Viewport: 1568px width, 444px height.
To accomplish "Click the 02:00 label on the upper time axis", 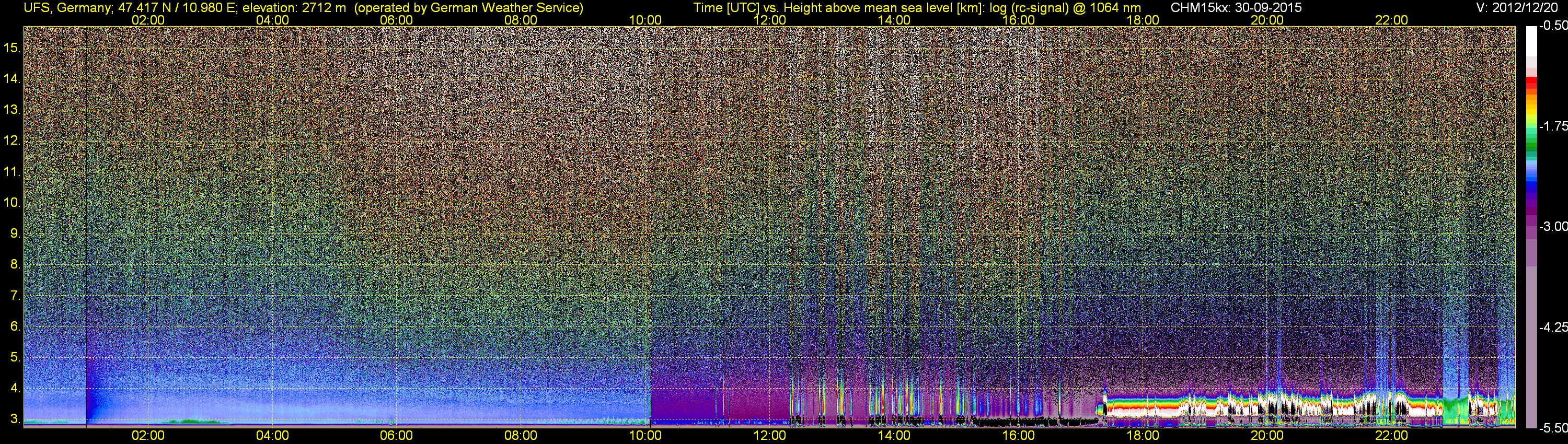I will [148, 20].
